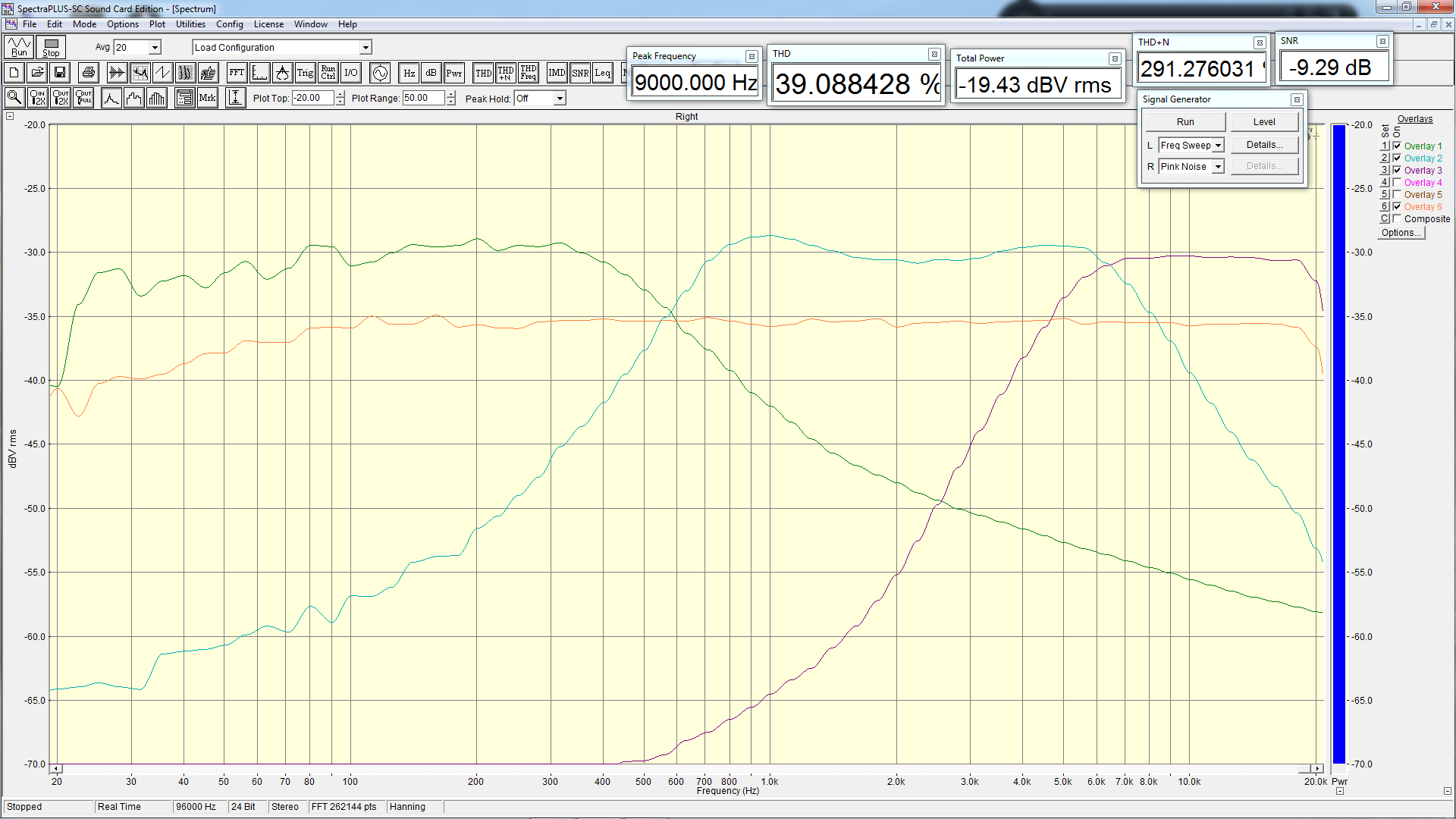
Task: Decrease Plot Range with the down arrow
Action: pos(451,102)
